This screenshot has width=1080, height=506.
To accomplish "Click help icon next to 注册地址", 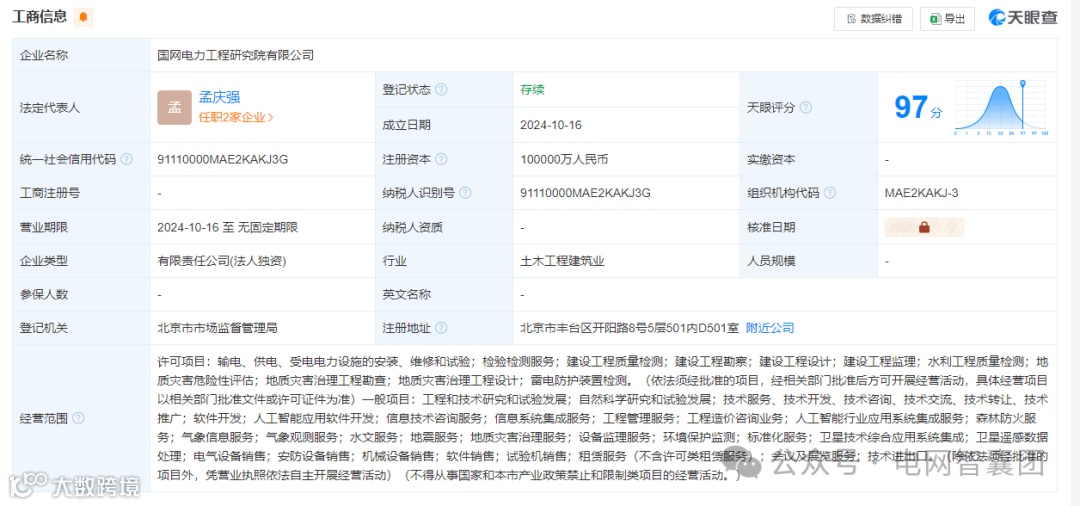I will [x=441, y=328].
